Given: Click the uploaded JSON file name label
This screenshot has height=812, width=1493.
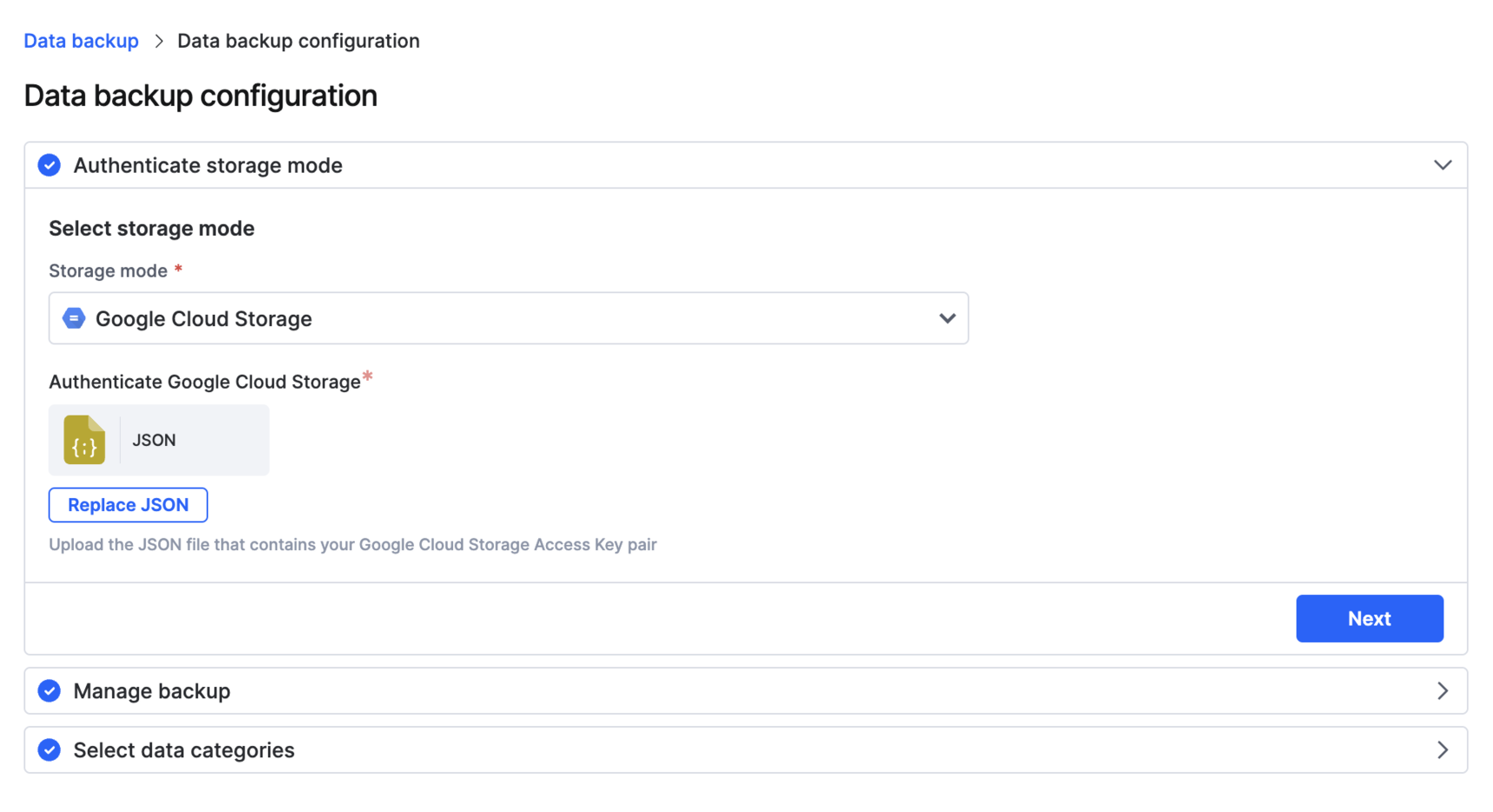Looking at the screenshot, I should point(154,440).
